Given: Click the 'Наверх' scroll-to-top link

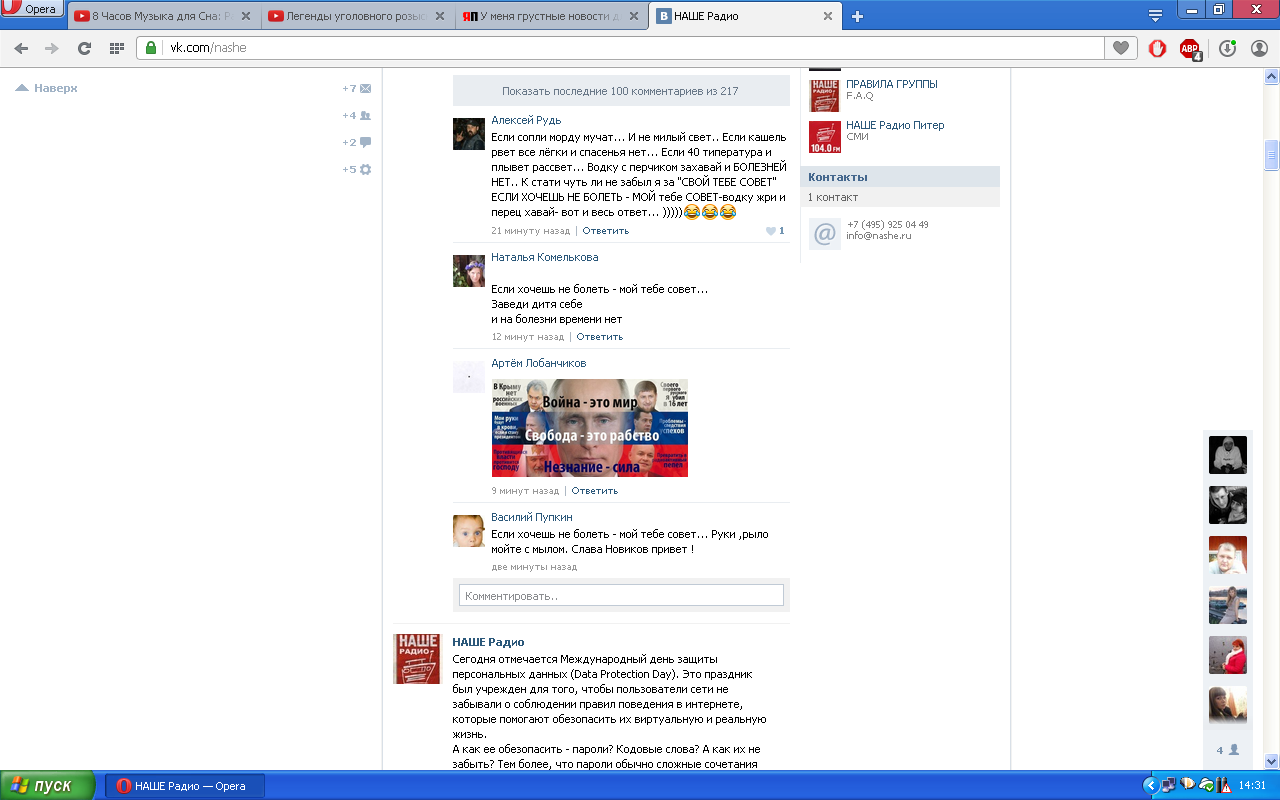Looking at the screenshot, I should pyautogui.click(x=47, y=88).
